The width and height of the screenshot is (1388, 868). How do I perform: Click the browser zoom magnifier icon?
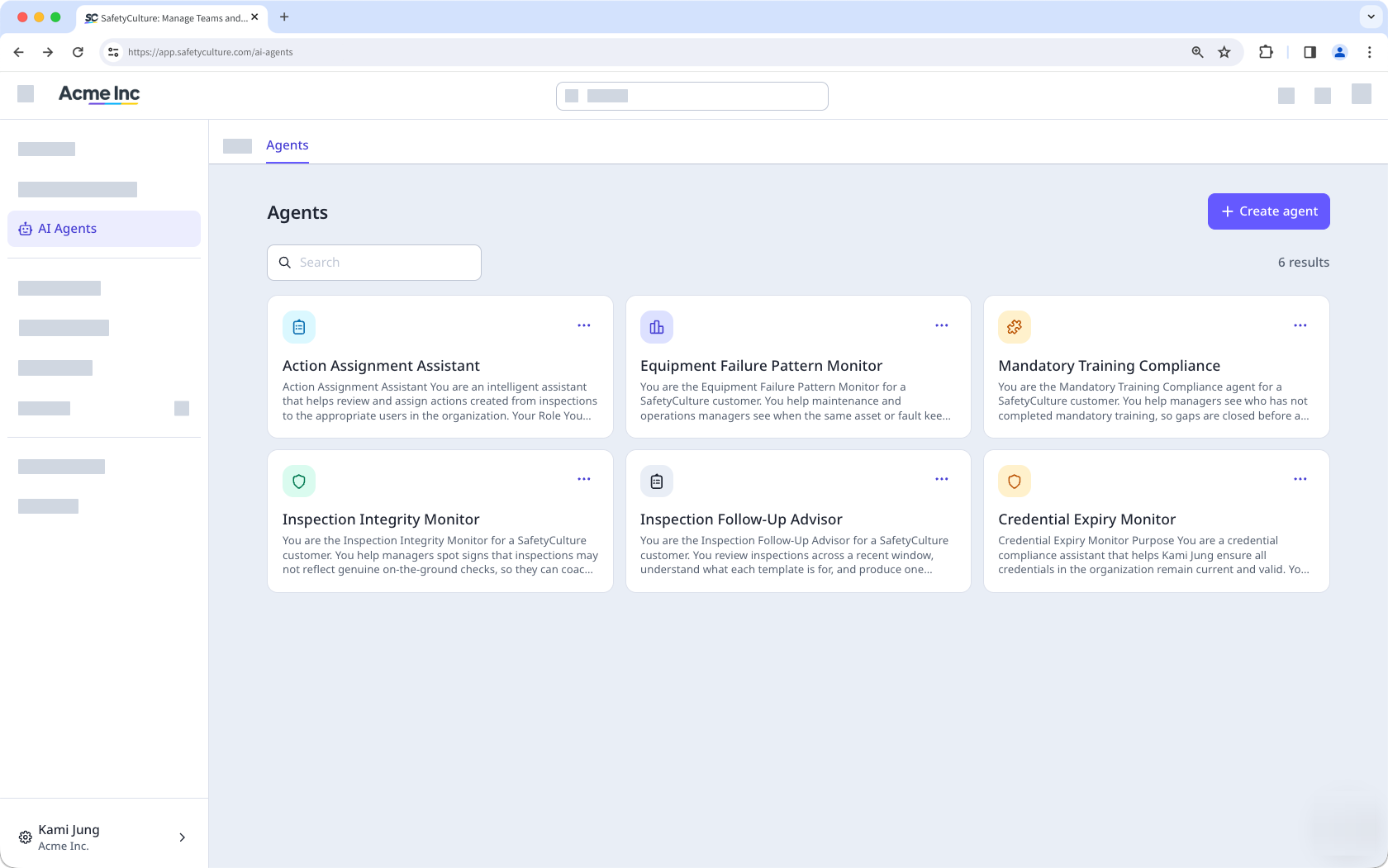[1197, 52]
